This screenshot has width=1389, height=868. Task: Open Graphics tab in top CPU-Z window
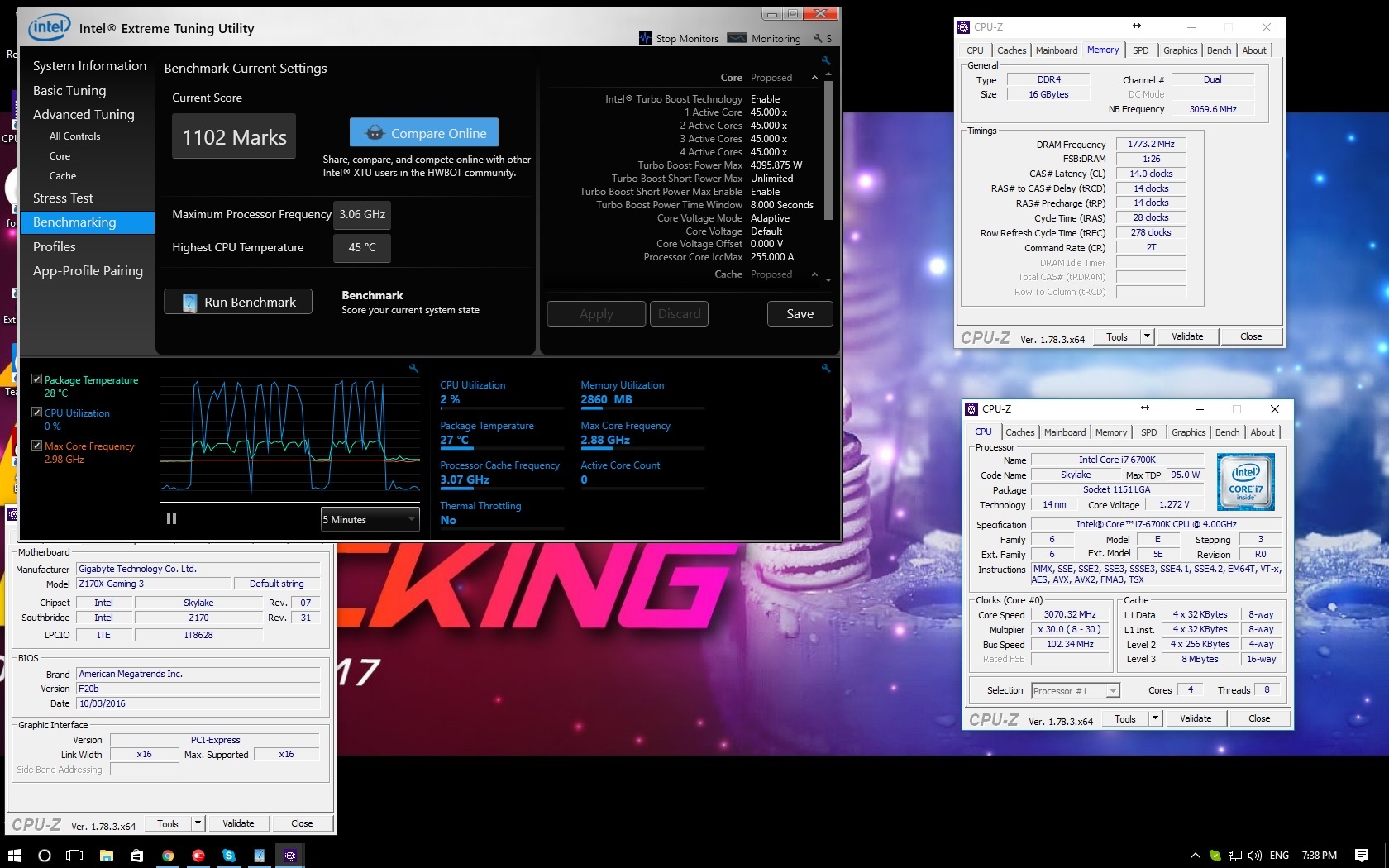[1180, 50]
